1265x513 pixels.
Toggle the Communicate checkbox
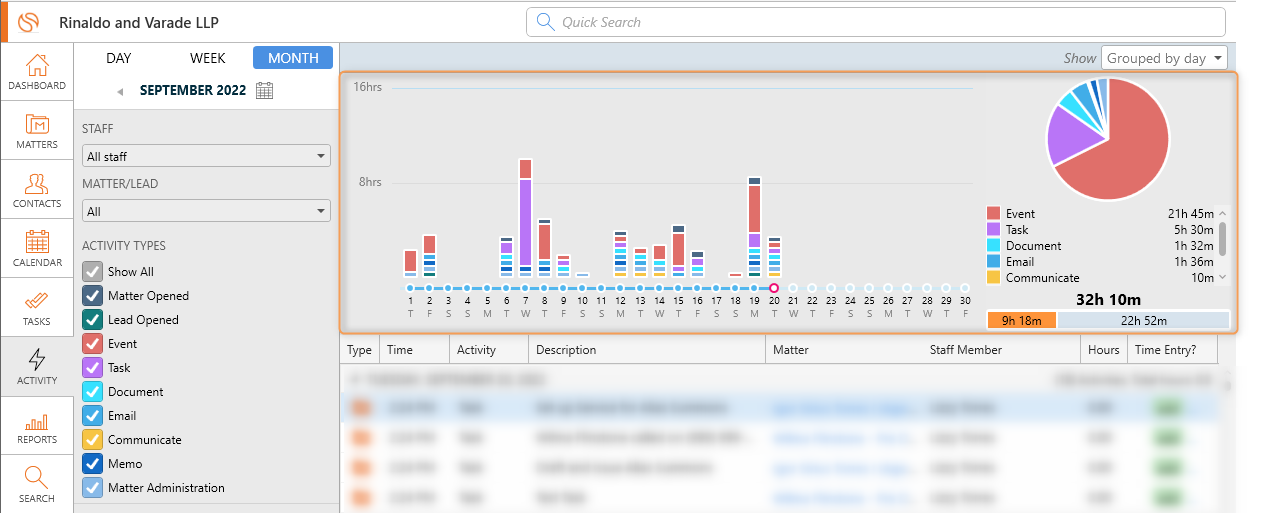[92, 440]
